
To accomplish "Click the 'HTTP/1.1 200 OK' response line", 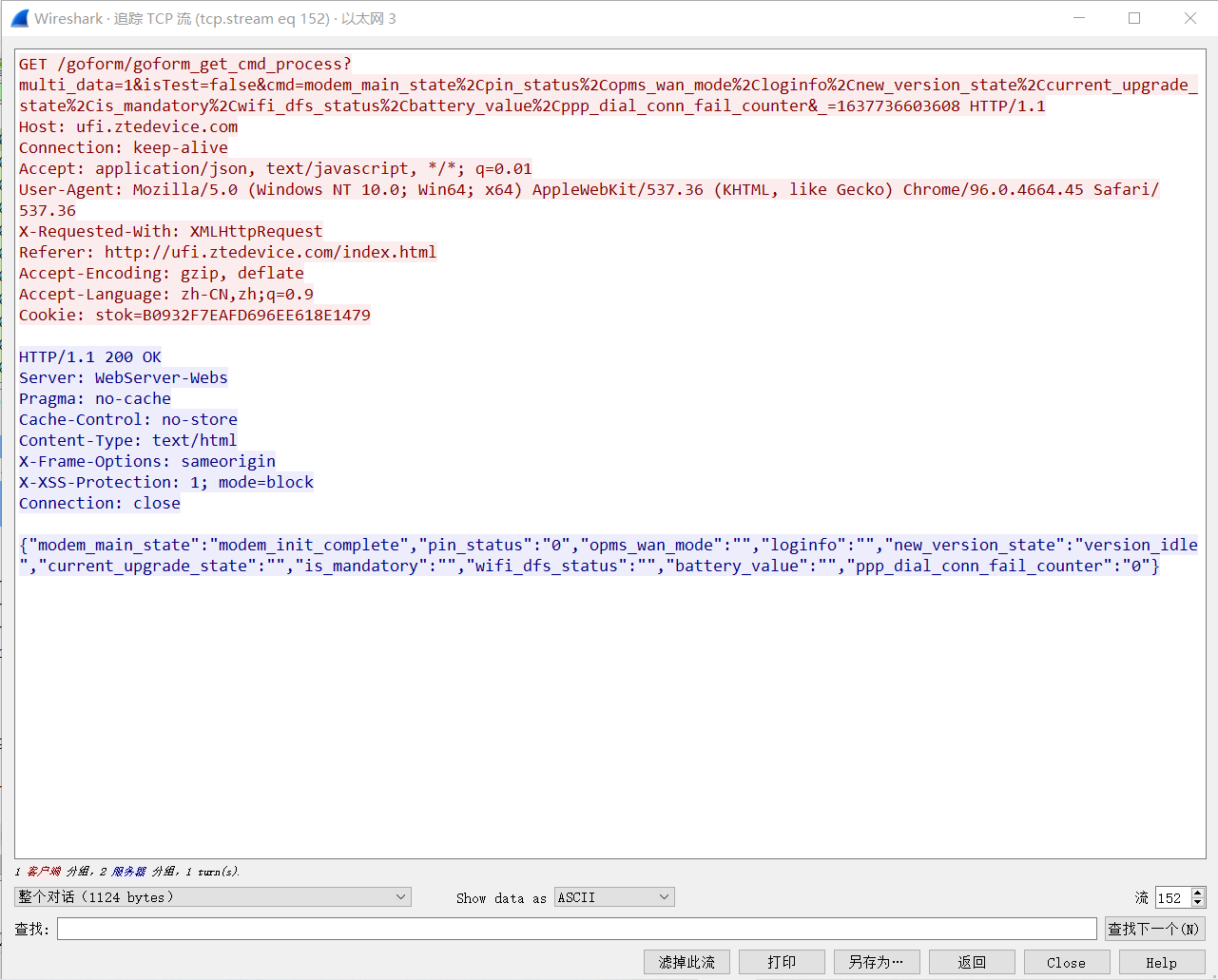I will 90,356.
